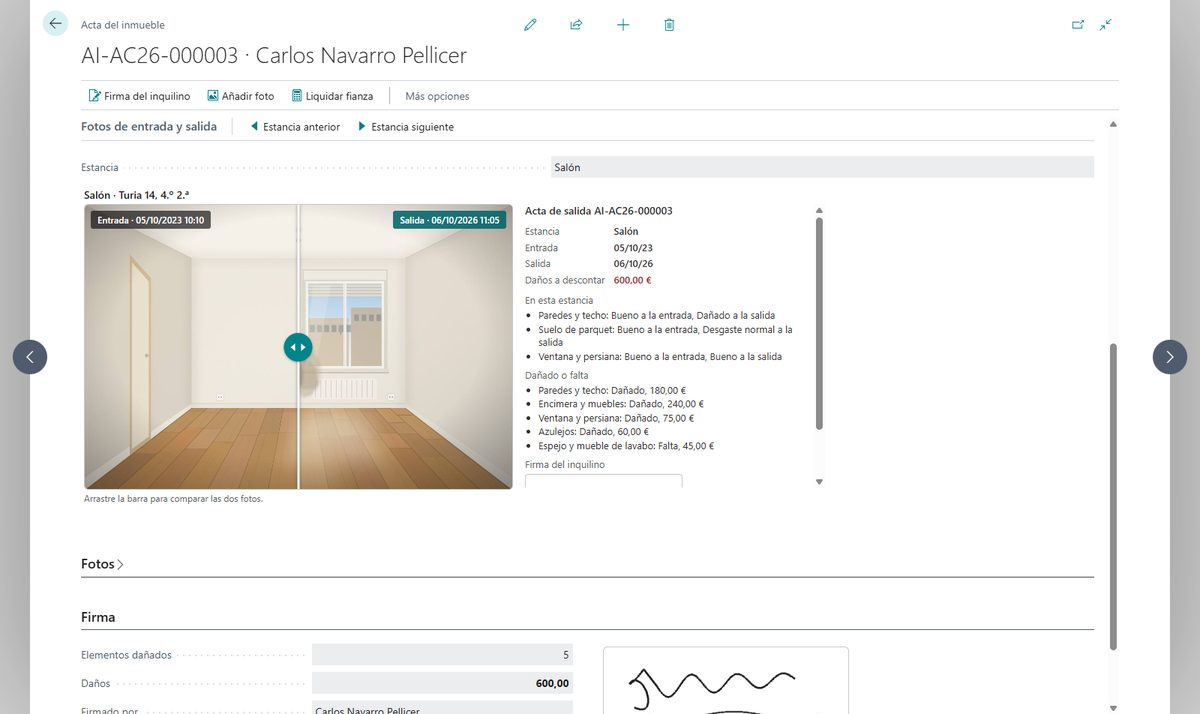Open Más opciones menu
Image resolution: width=1200 pixels, height=714 pixels.
coord(437,96)
